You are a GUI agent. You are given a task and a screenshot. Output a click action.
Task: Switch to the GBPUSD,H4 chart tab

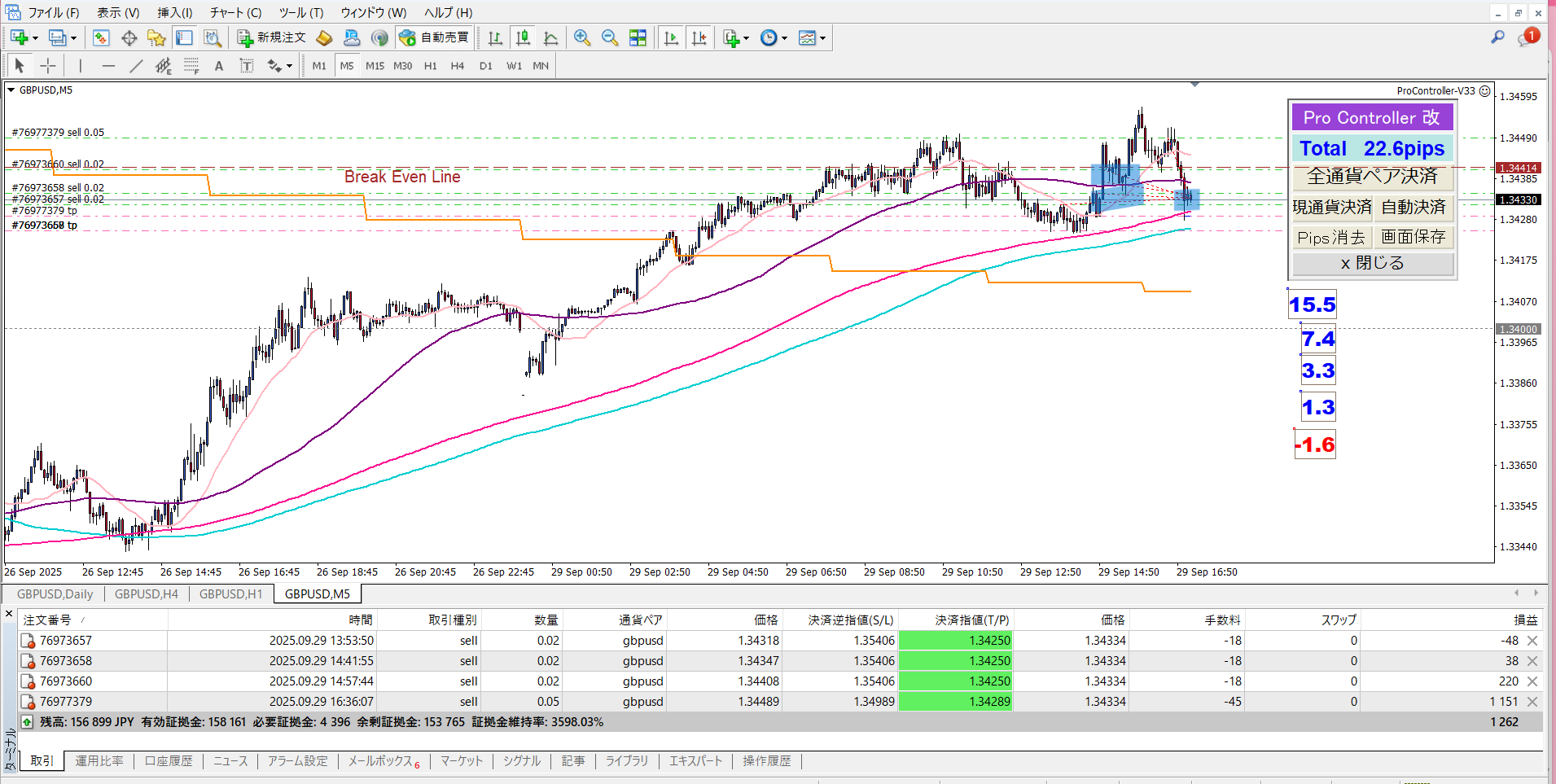tap(147, 594)
